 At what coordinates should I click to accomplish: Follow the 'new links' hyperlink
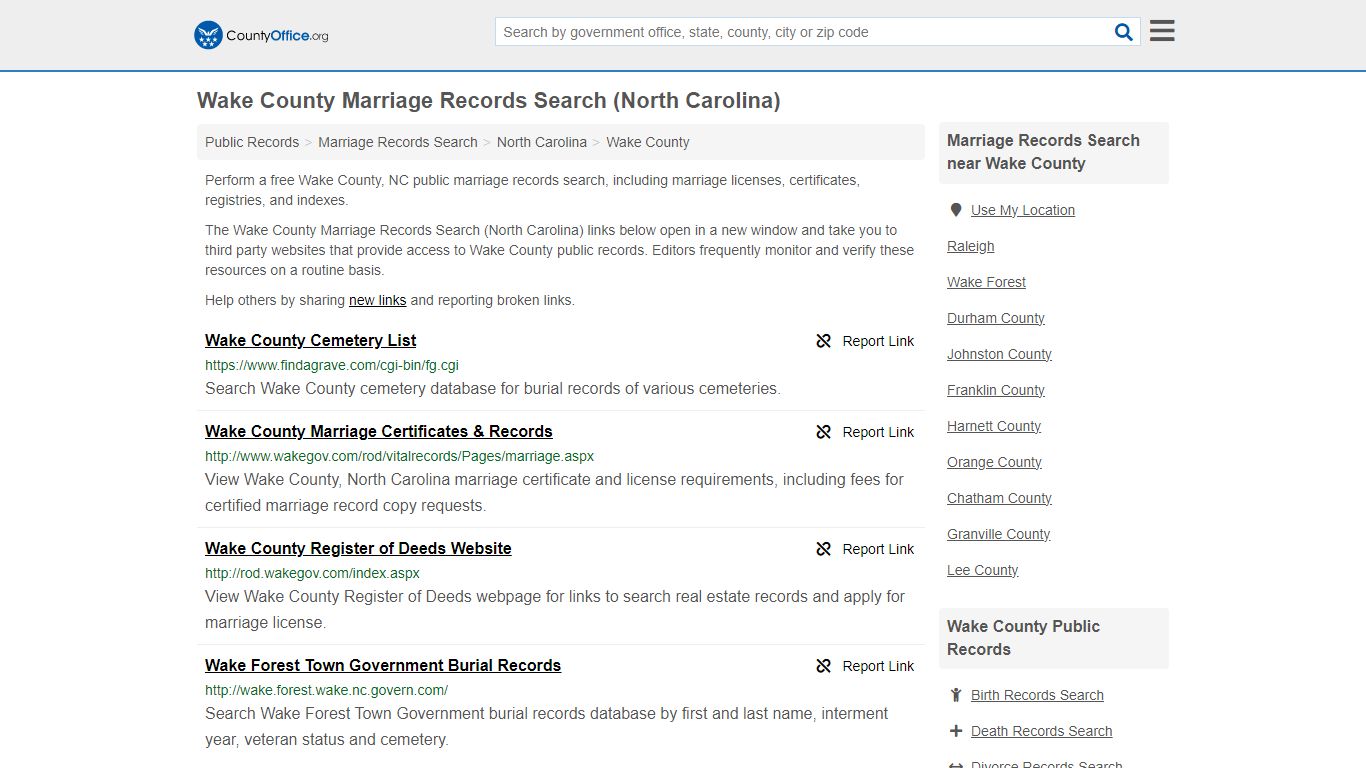(378, 300)
